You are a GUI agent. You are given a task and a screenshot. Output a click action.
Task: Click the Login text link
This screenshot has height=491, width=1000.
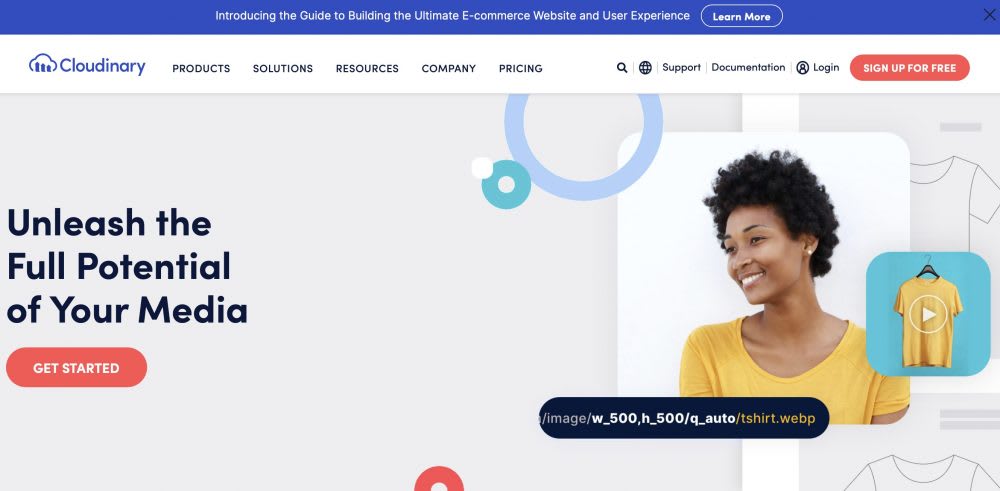[826, 68]
